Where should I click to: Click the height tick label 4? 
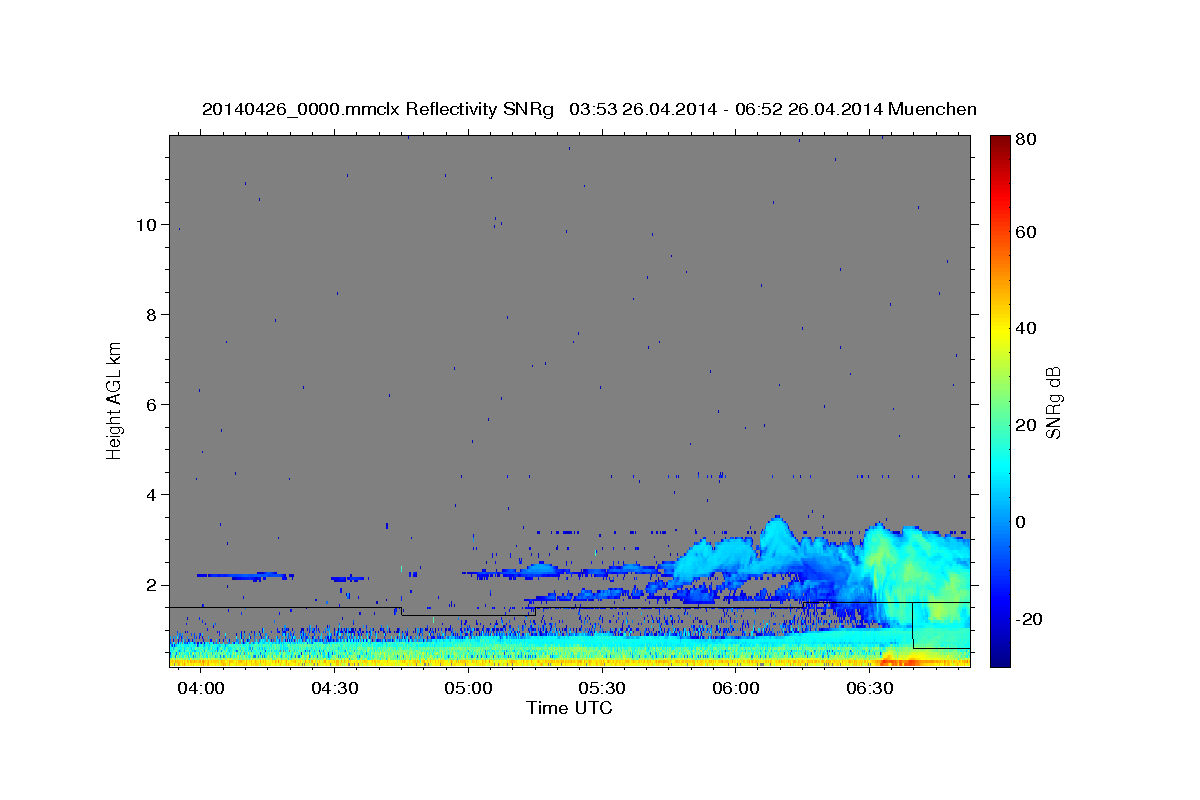coord(151,494)
